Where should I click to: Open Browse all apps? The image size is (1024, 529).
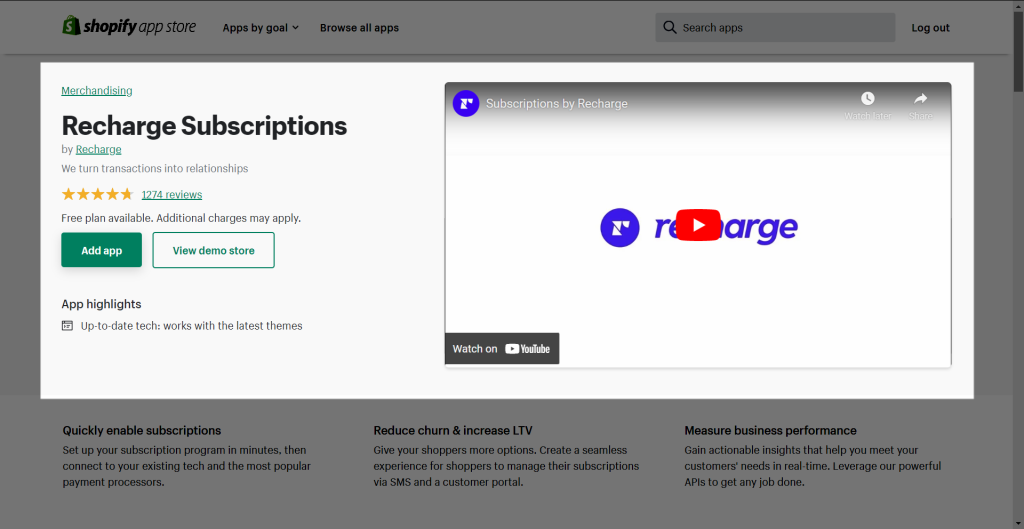pos(359,27)
